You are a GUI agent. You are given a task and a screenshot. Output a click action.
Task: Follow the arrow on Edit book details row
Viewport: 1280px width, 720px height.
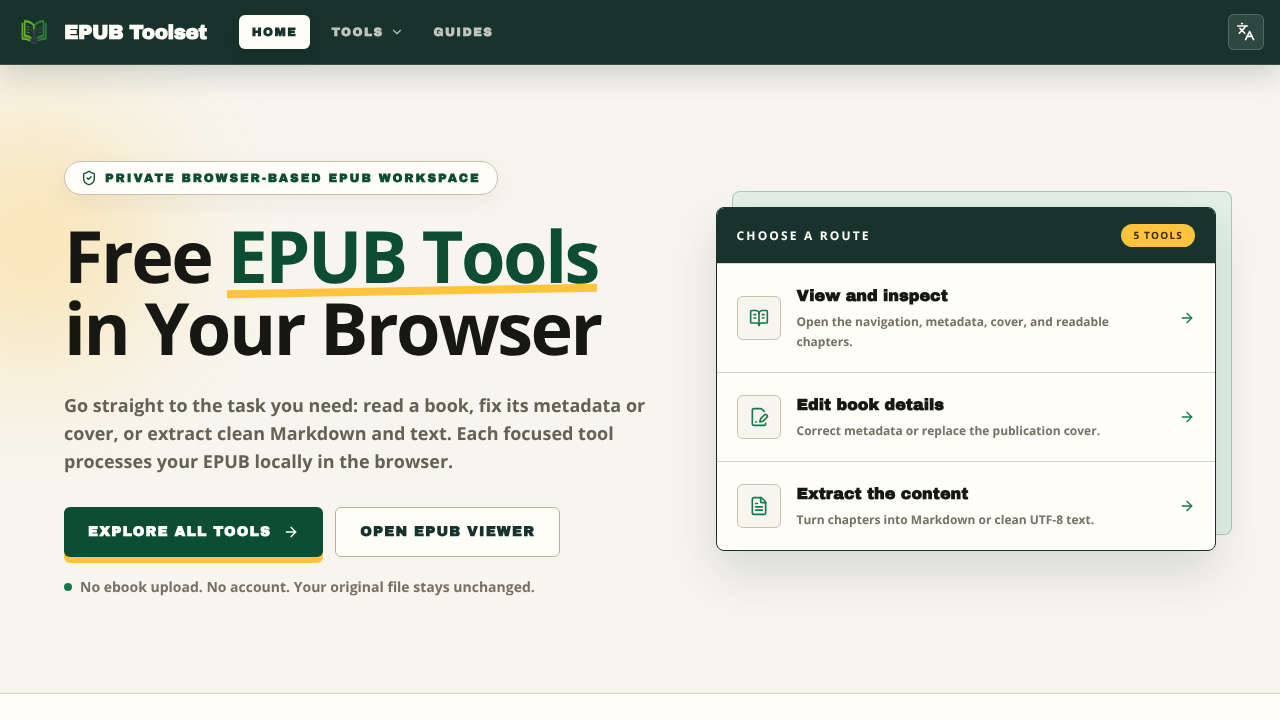1187,417
